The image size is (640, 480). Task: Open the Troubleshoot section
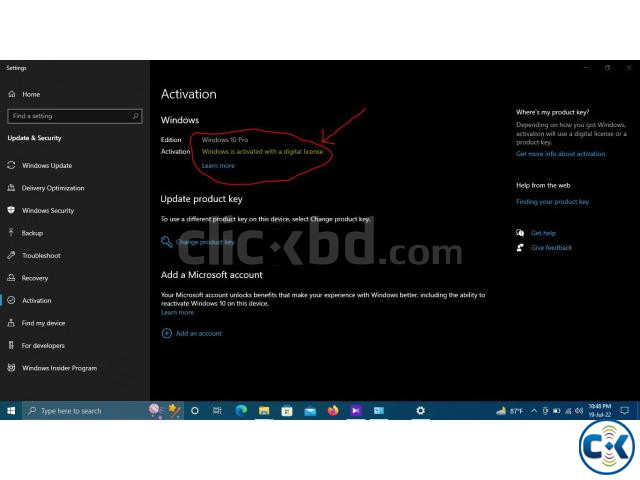(x=41, y=255)
